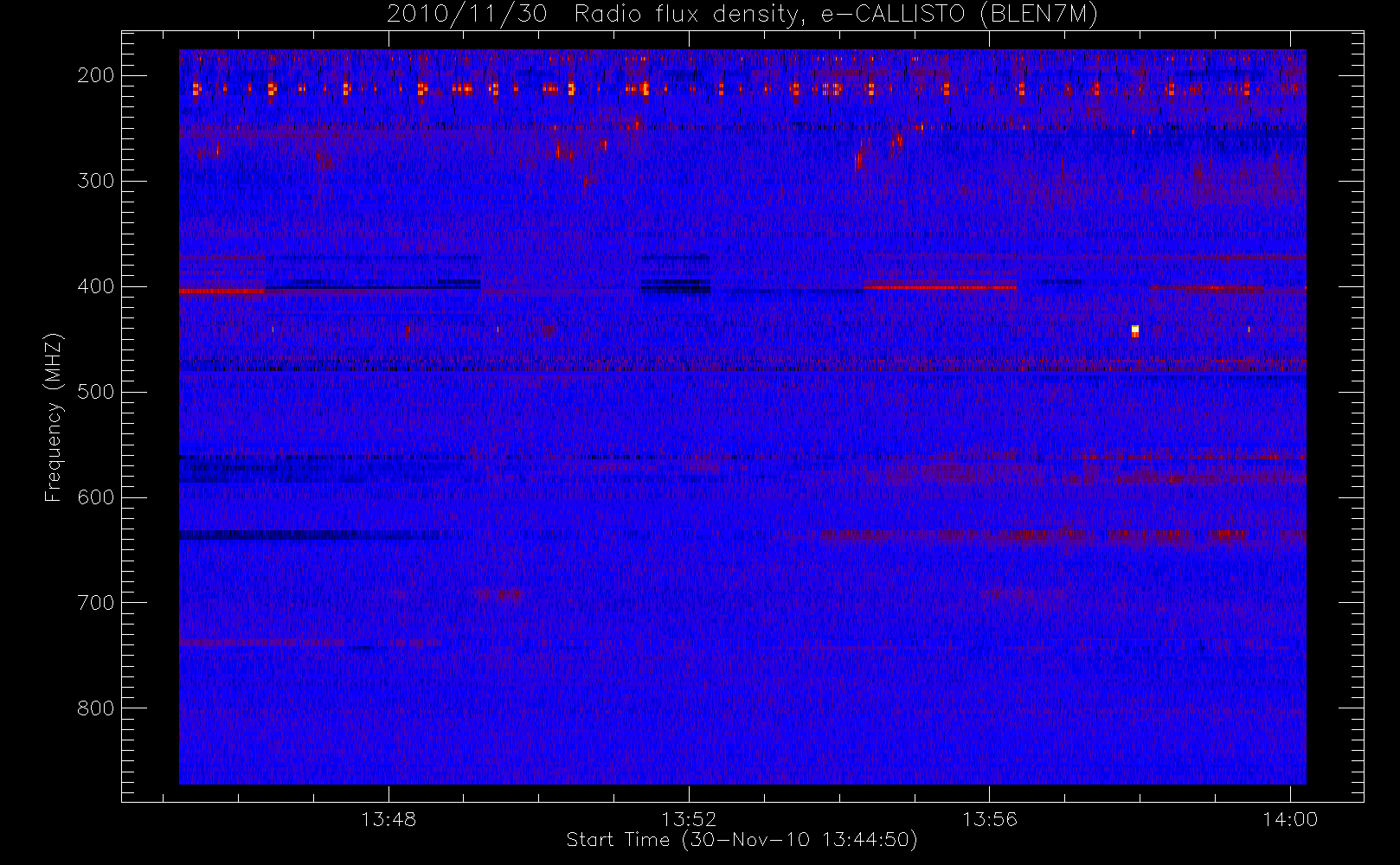
Task: Select the 600 frequency tick label
Action: (96, 497)
